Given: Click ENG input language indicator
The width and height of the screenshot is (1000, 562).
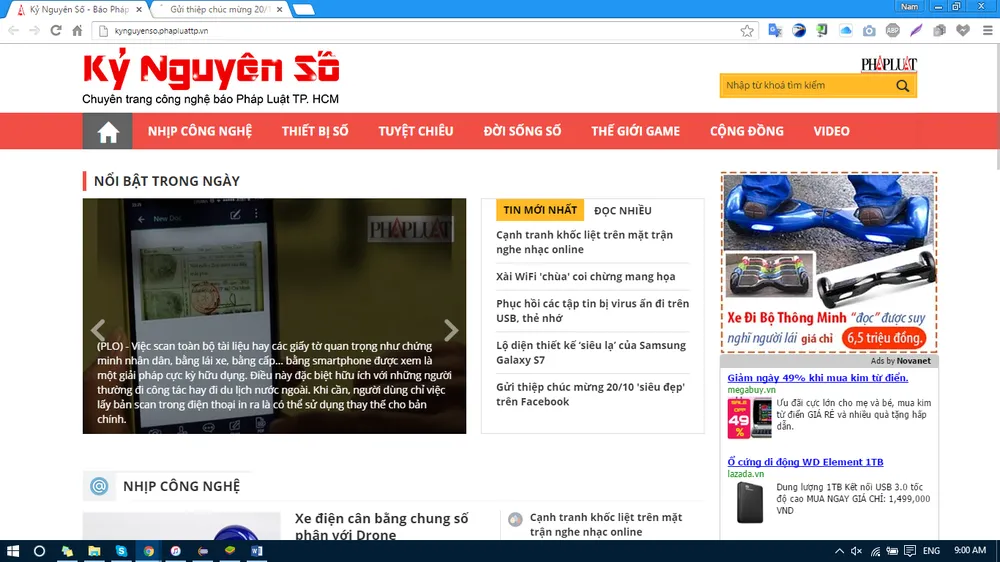Looking at the screenshot, I should tap(931, 551).
